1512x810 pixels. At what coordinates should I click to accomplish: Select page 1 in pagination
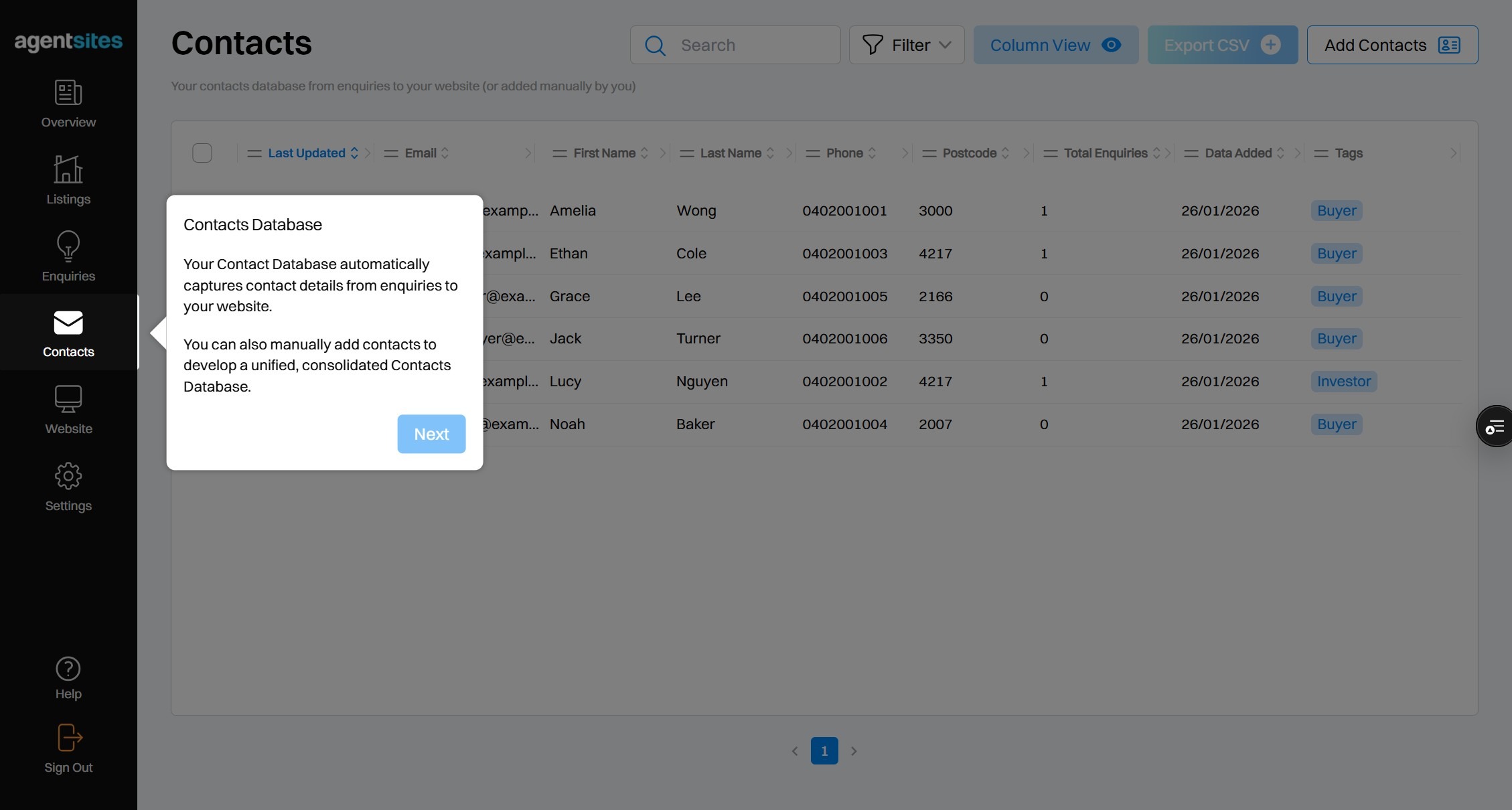tap(824, 751)
